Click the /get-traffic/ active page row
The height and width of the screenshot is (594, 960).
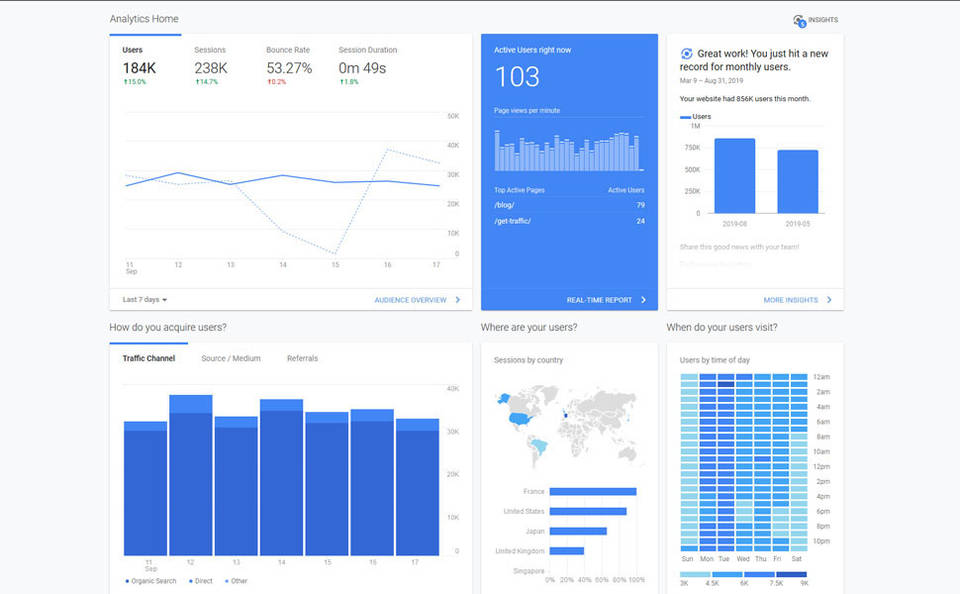569,221
